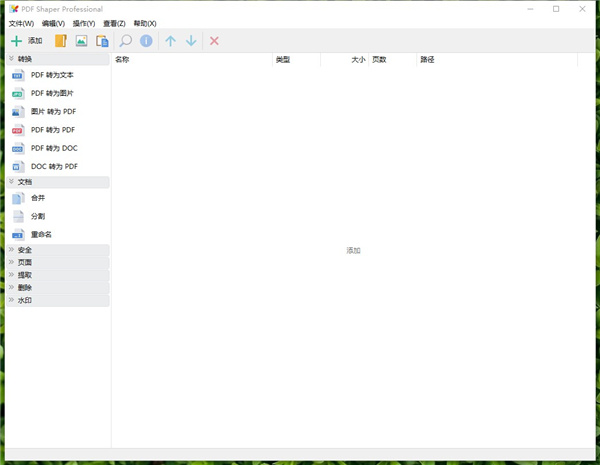Select PDF 转为图片 option

tap(52, 93)
